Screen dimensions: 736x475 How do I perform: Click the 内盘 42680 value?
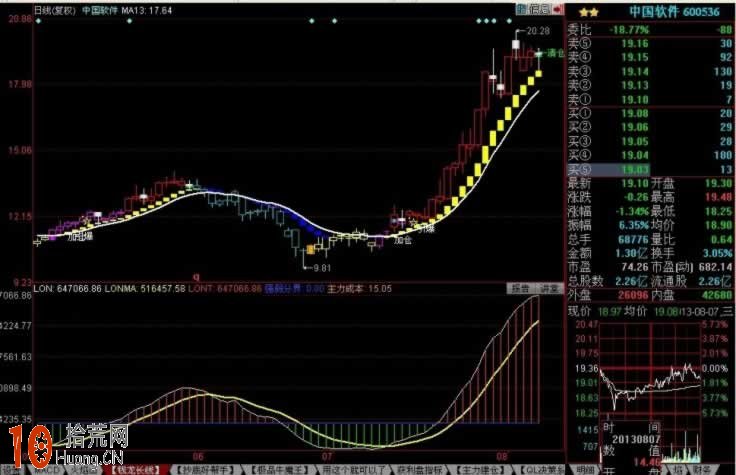point(717,295)
